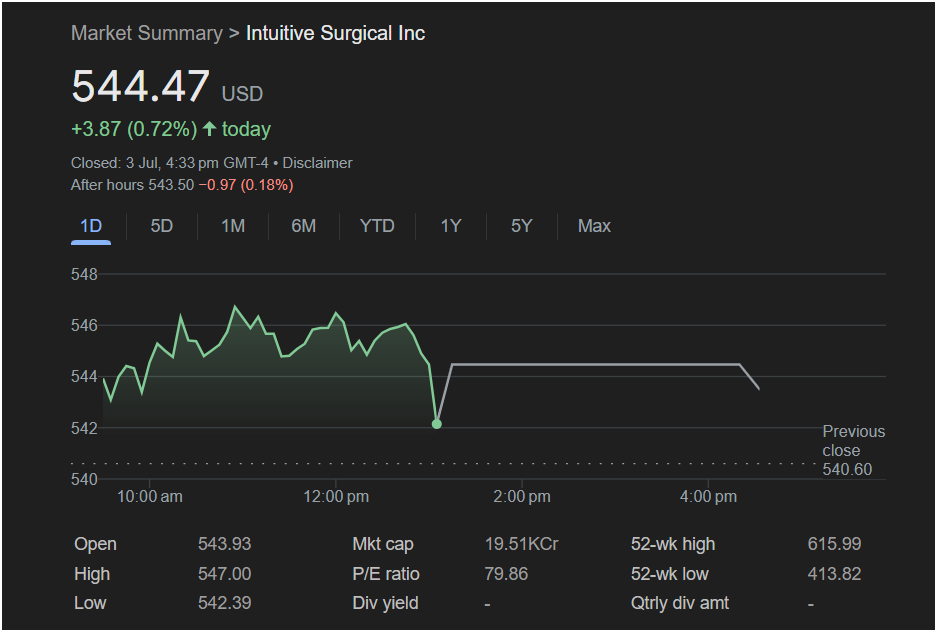Click the USD currency label
The width and height of the screenshot is (937, 632).
point(242,94)
